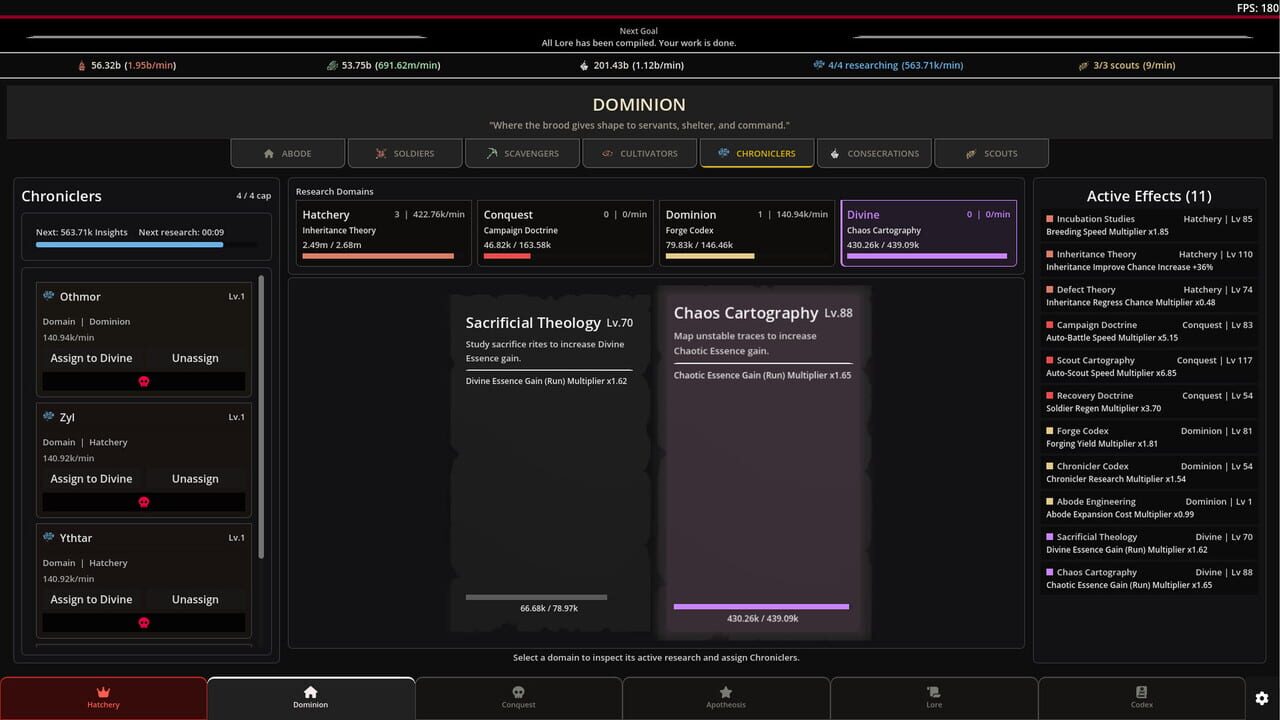Click the Recovery Doctrine active effect
This screenshot has width=1280, height=720.
click(x=1149, y=402)
